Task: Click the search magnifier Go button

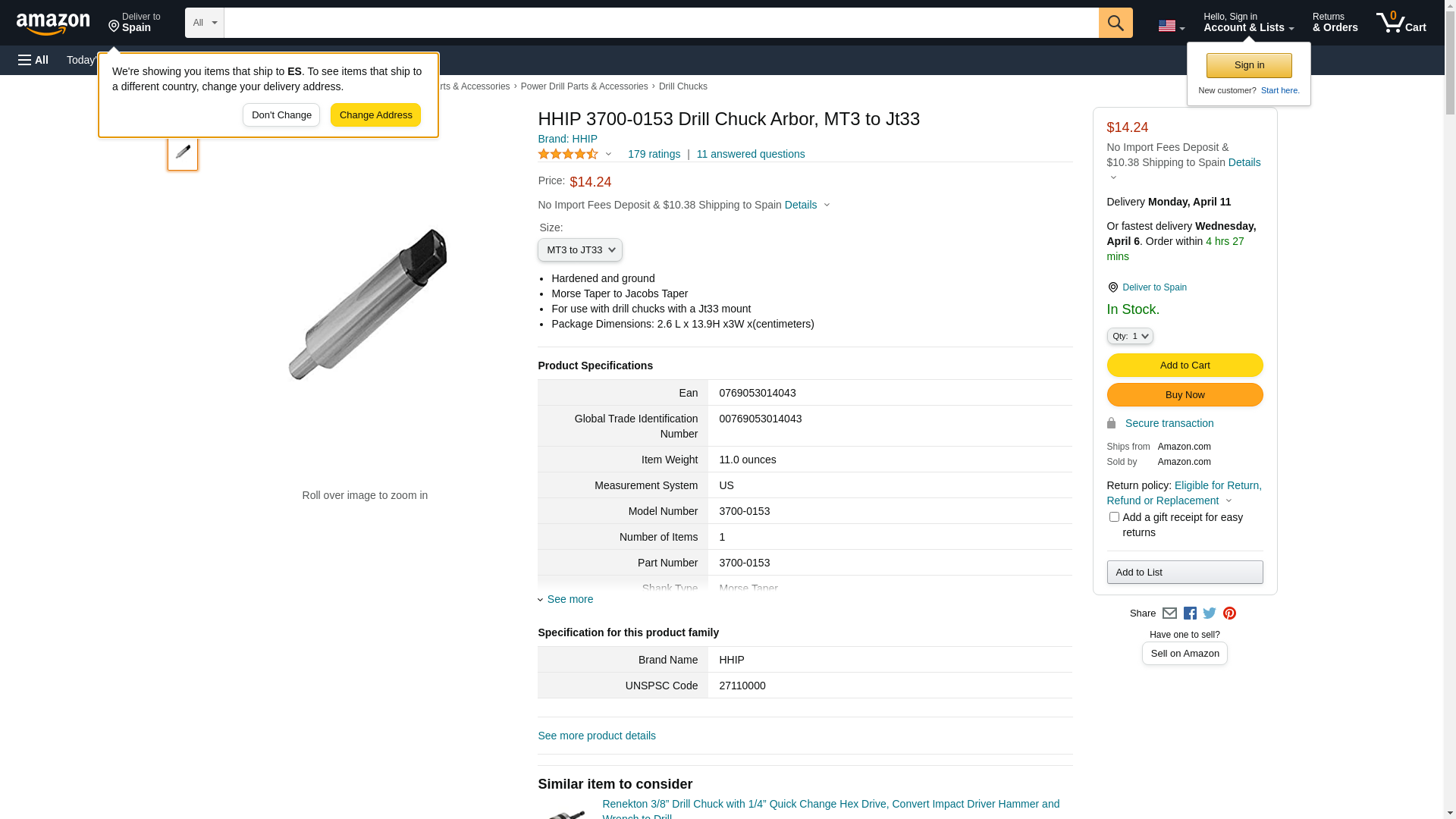Action: [1115, 23]
